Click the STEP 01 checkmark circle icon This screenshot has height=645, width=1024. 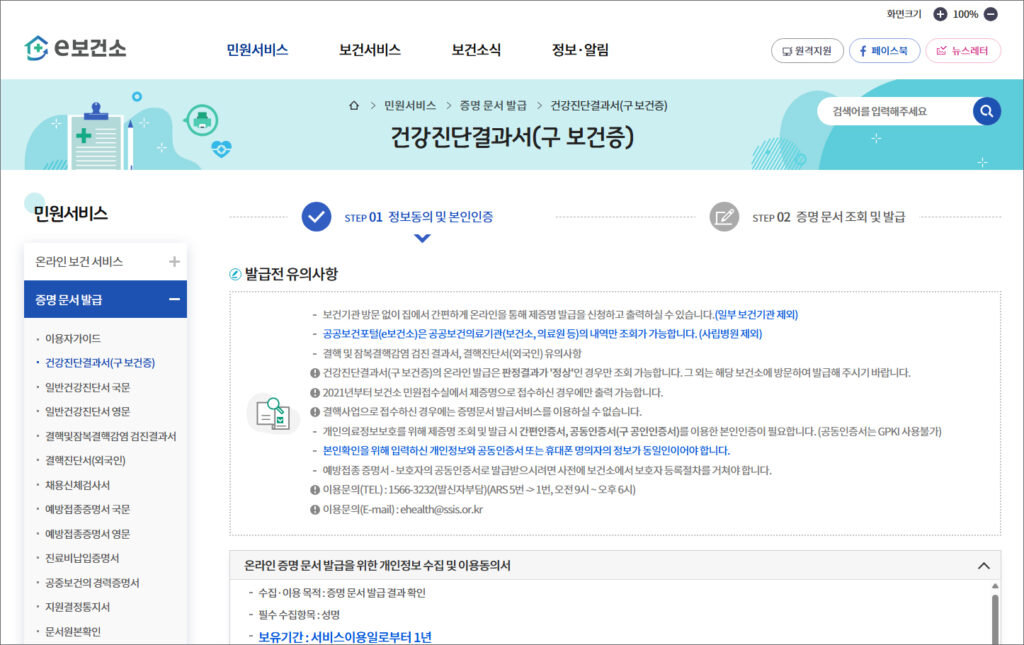(x=316, y=216)
